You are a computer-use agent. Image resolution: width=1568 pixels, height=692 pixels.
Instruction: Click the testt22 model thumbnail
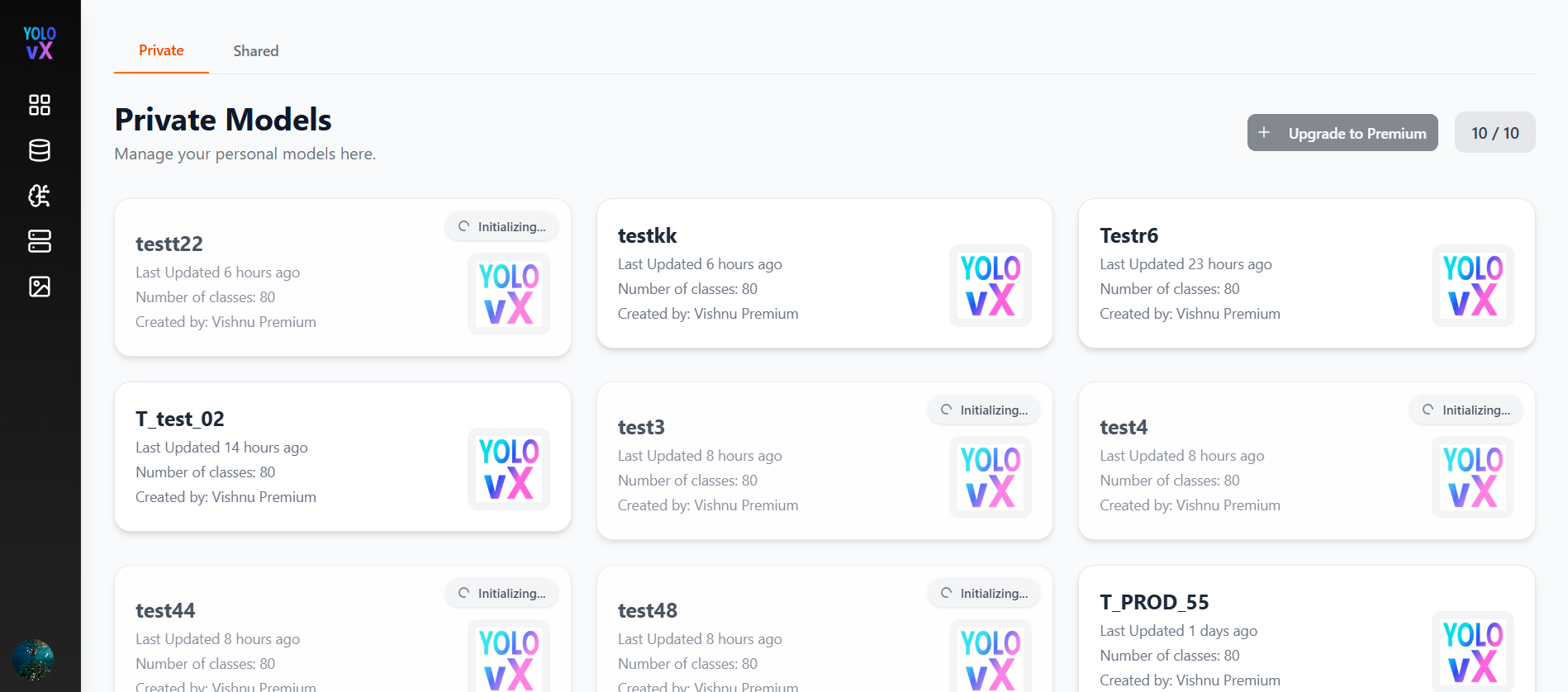pyautogui.click(x=509, y=294)
